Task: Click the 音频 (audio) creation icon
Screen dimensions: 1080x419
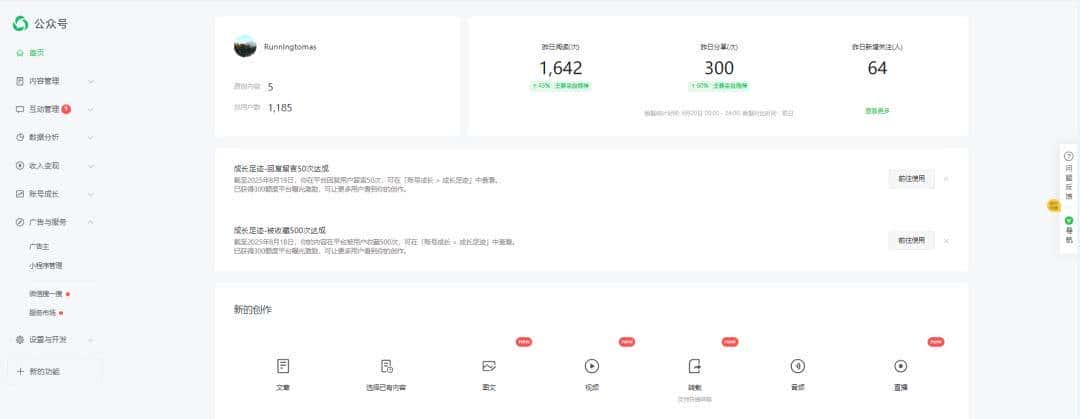Action: 797,366
